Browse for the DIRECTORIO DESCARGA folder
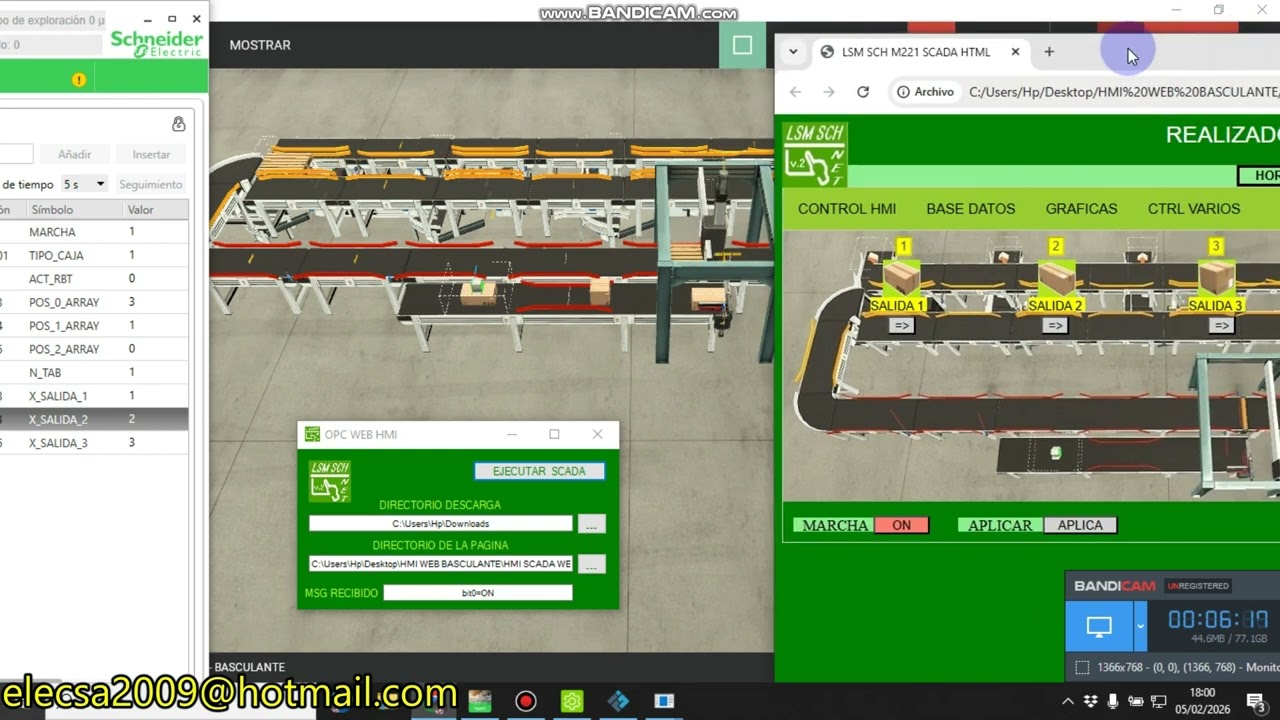The height and width of the screenshot is (720, 1280). click(x=591, y=524)
